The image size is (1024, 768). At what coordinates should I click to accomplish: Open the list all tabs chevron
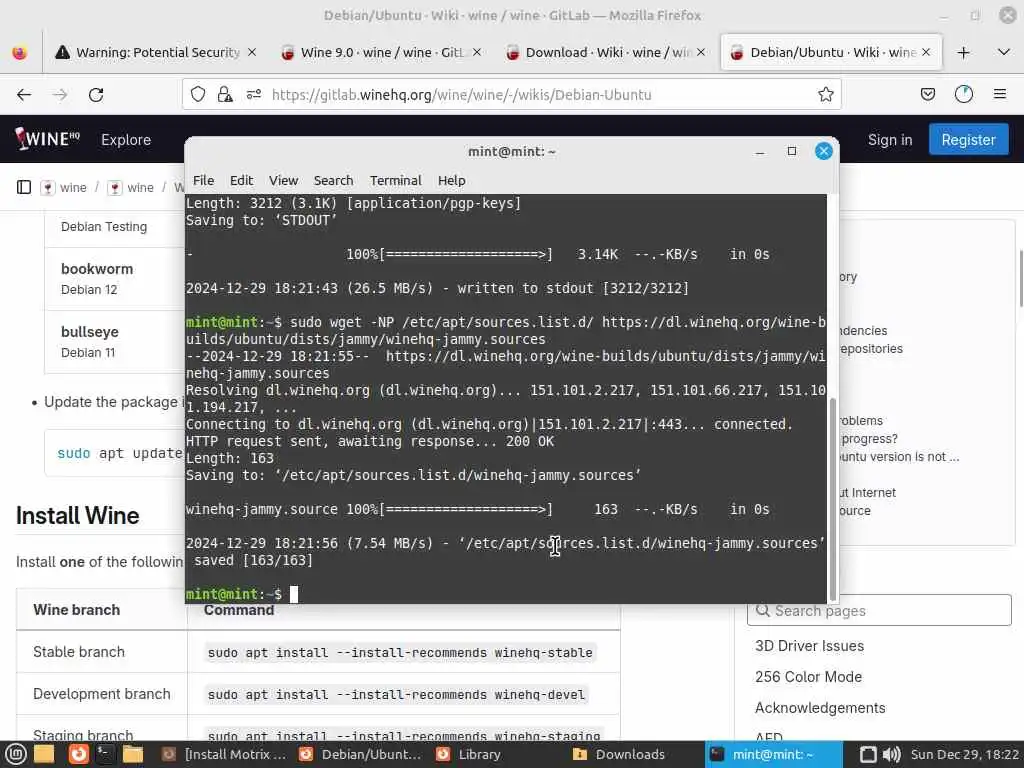(x=1004, y=52)
